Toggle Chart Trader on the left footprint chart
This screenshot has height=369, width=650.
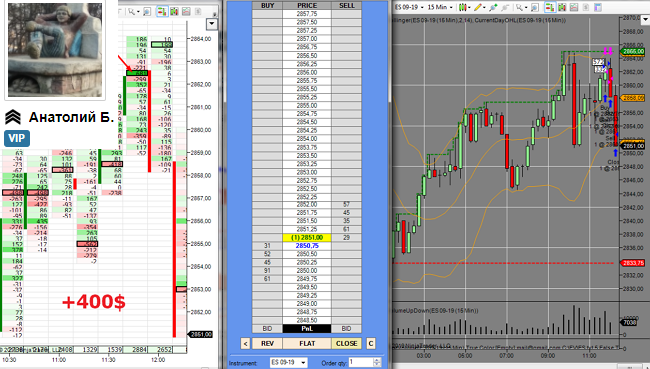162,11
